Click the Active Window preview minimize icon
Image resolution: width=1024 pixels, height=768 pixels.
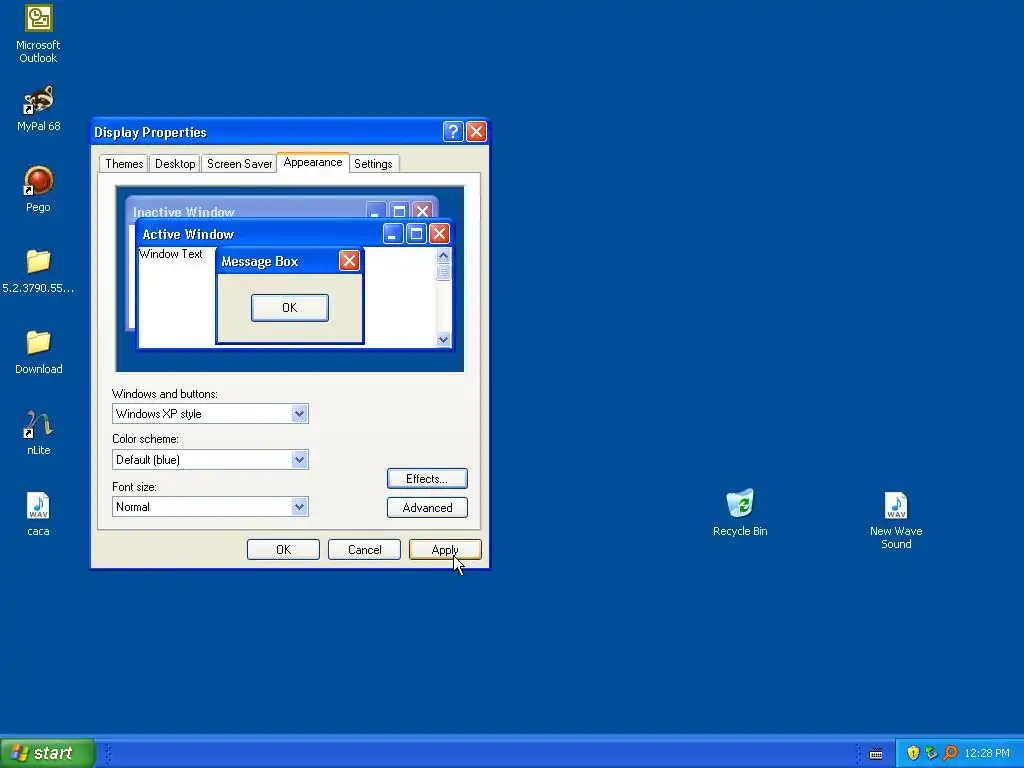click(392, 234)
